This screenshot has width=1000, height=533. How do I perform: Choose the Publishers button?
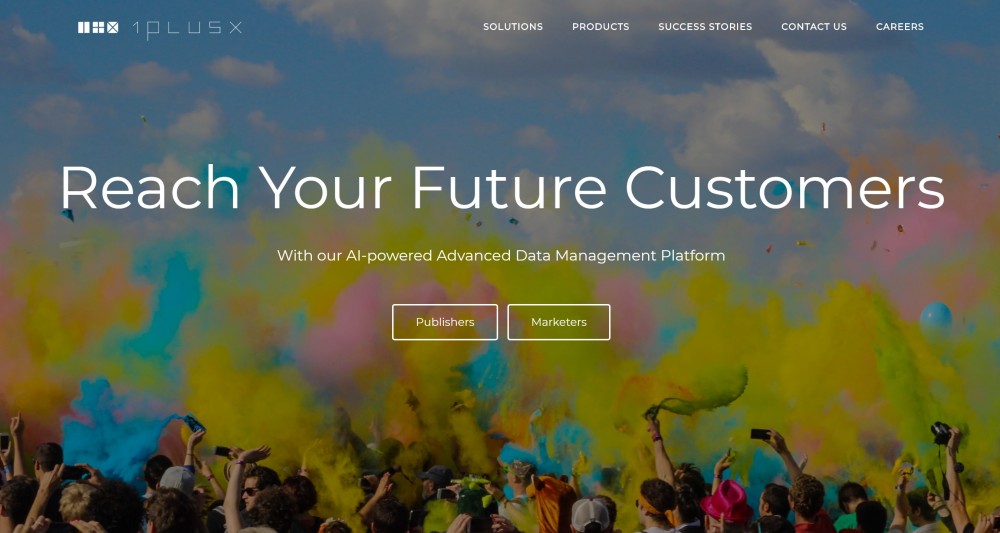tap(445, 322)
